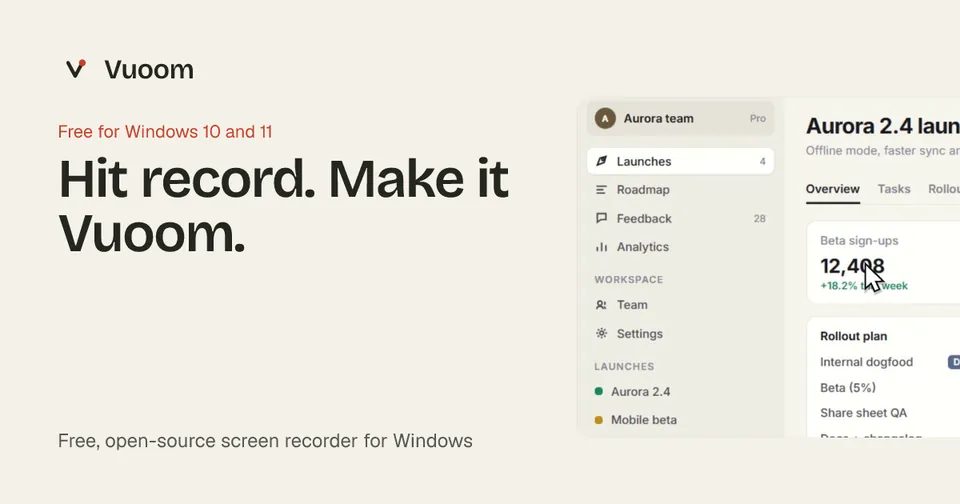This screenshot has width=960, height=504.
Task: Click the Share sheet QA row
Action: point(863,413)
